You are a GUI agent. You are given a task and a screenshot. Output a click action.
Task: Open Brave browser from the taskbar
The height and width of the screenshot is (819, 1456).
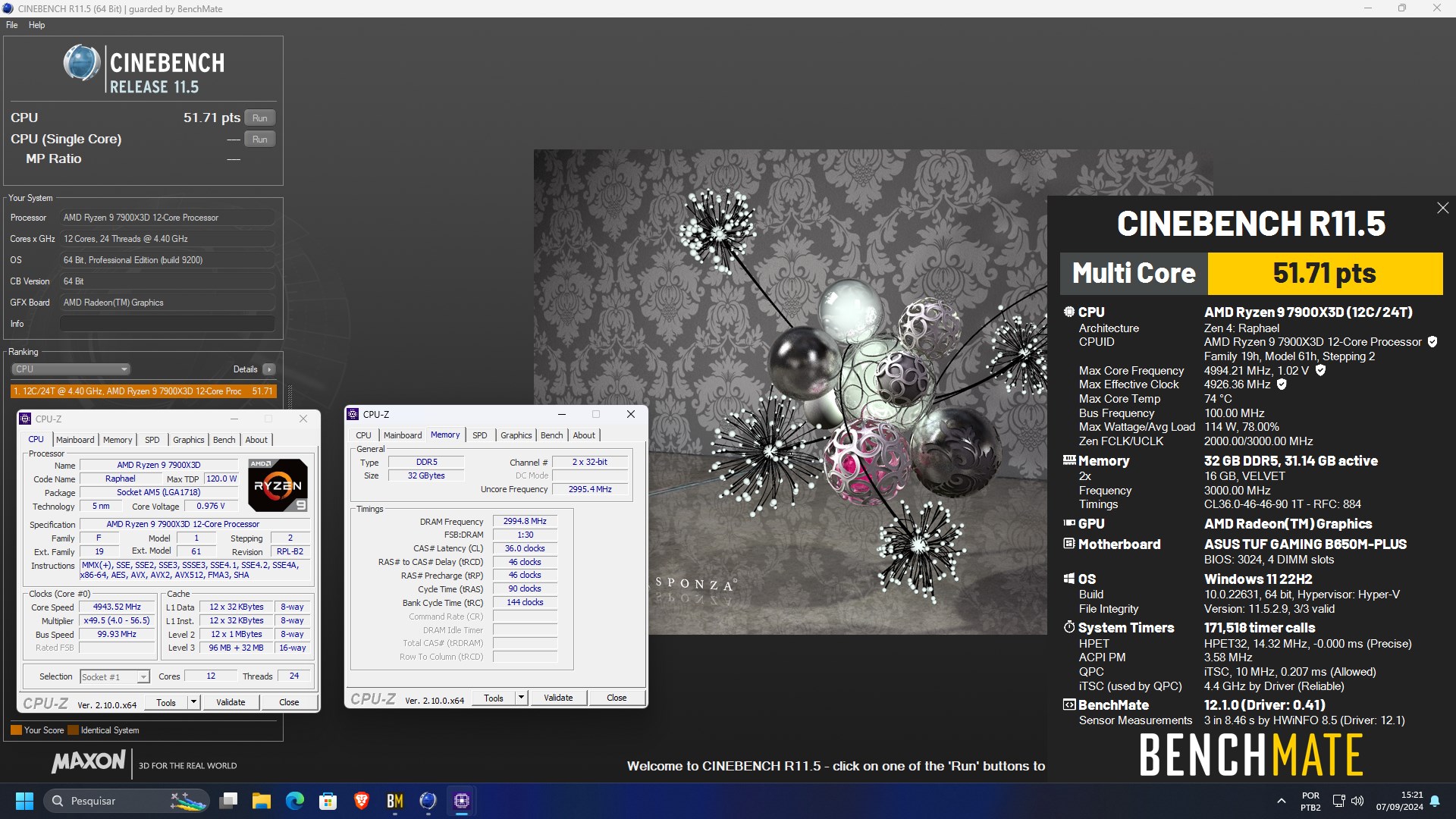tap(362, 801)
